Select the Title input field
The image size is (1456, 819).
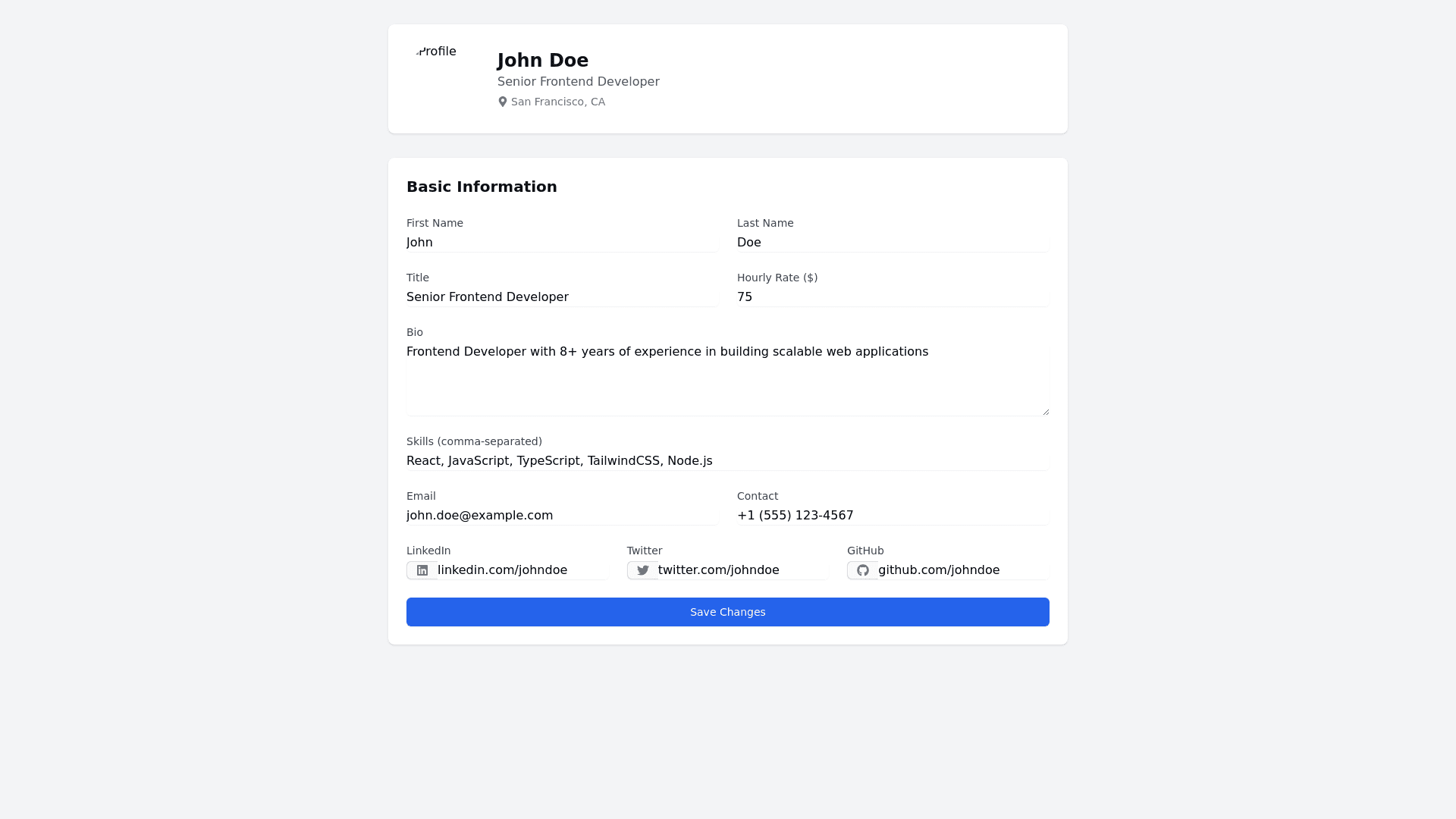coord(561,297)
